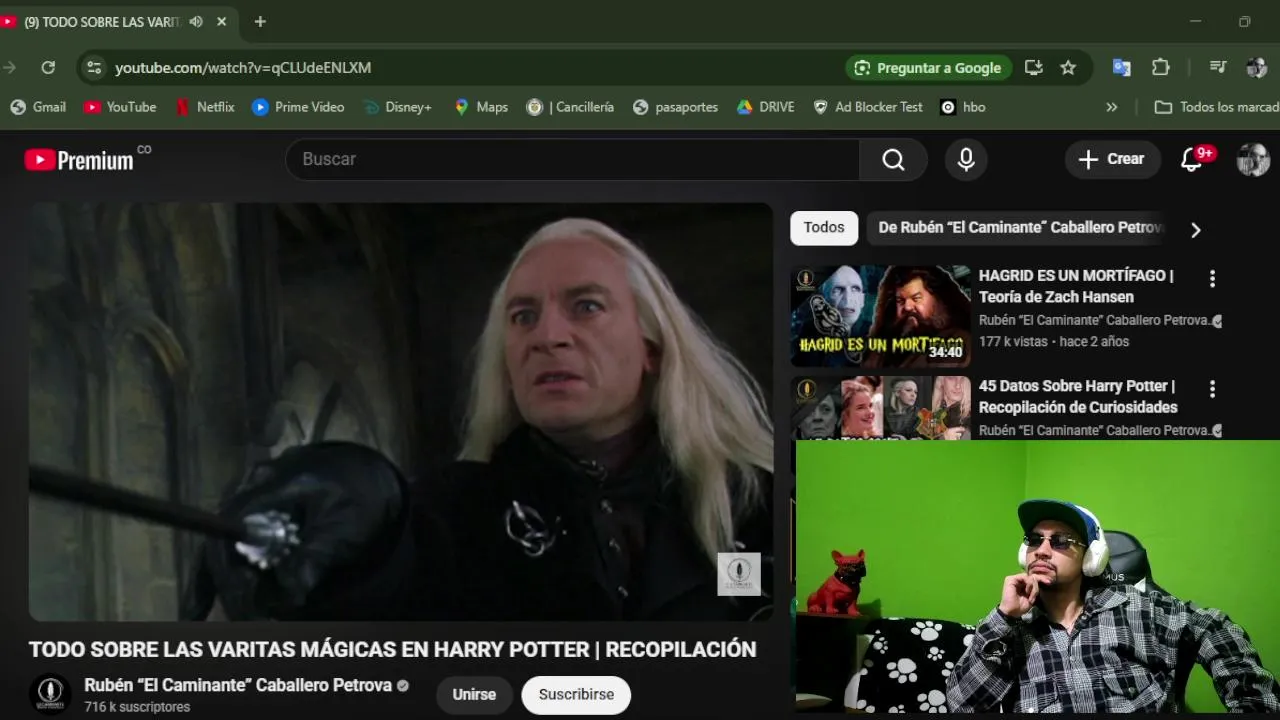Image resolution: width=1280 pixels, height=720 pixels.
Task: Reload the page with the refresh icon
Action: coord(48,68)
